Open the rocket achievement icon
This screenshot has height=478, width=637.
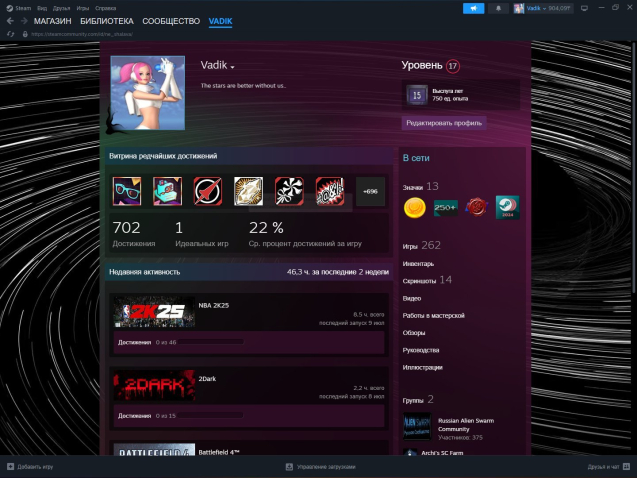(x=208, y=191)
